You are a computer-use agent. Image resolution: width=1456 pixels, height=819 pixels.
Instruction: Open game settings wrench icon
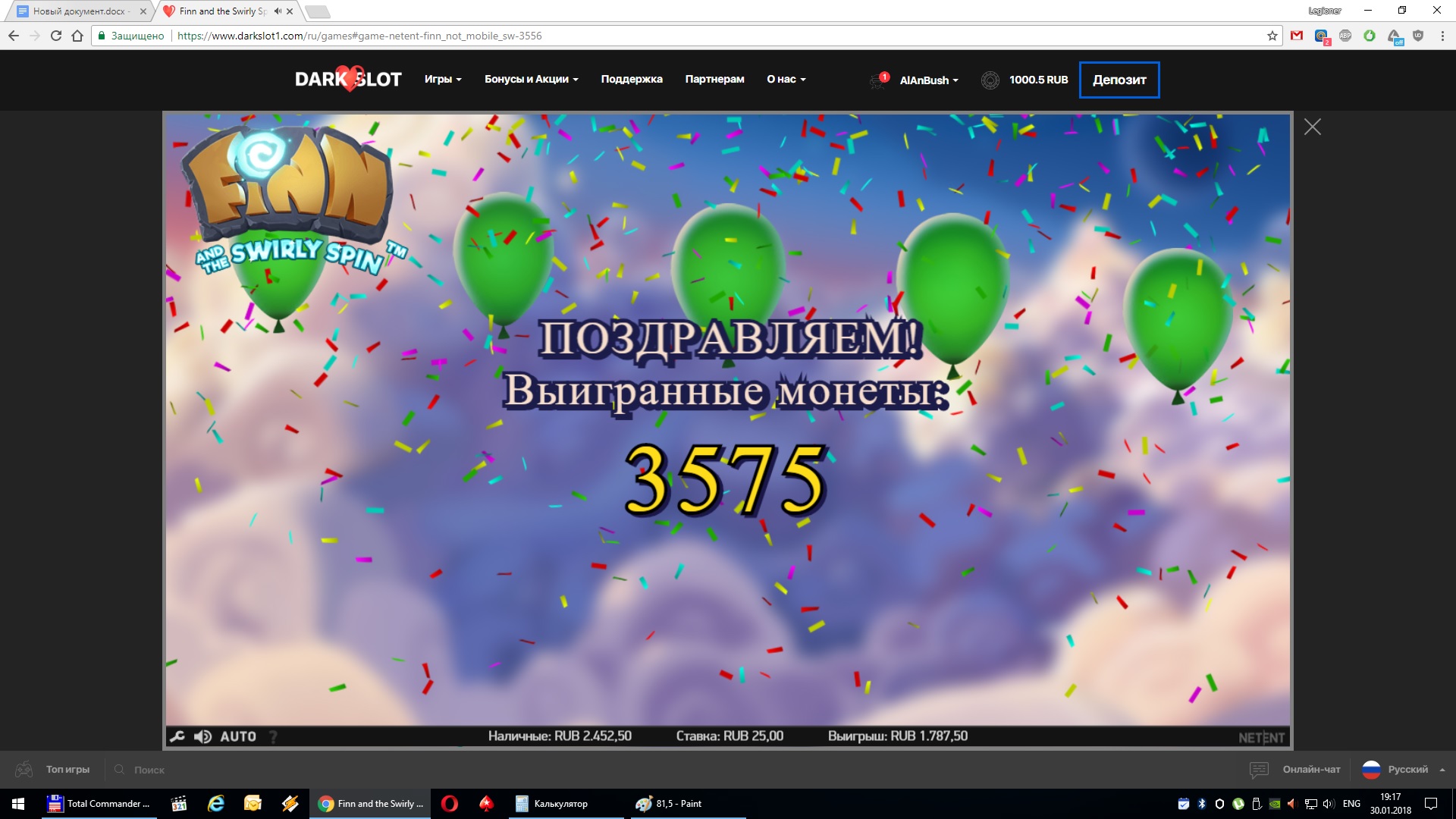coord(177,736)
